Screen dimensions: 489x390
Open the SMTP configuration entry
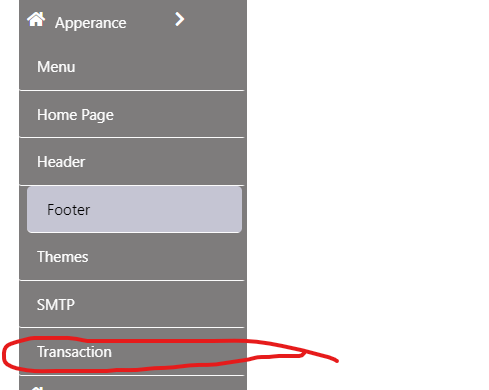[x=133, y=304]
